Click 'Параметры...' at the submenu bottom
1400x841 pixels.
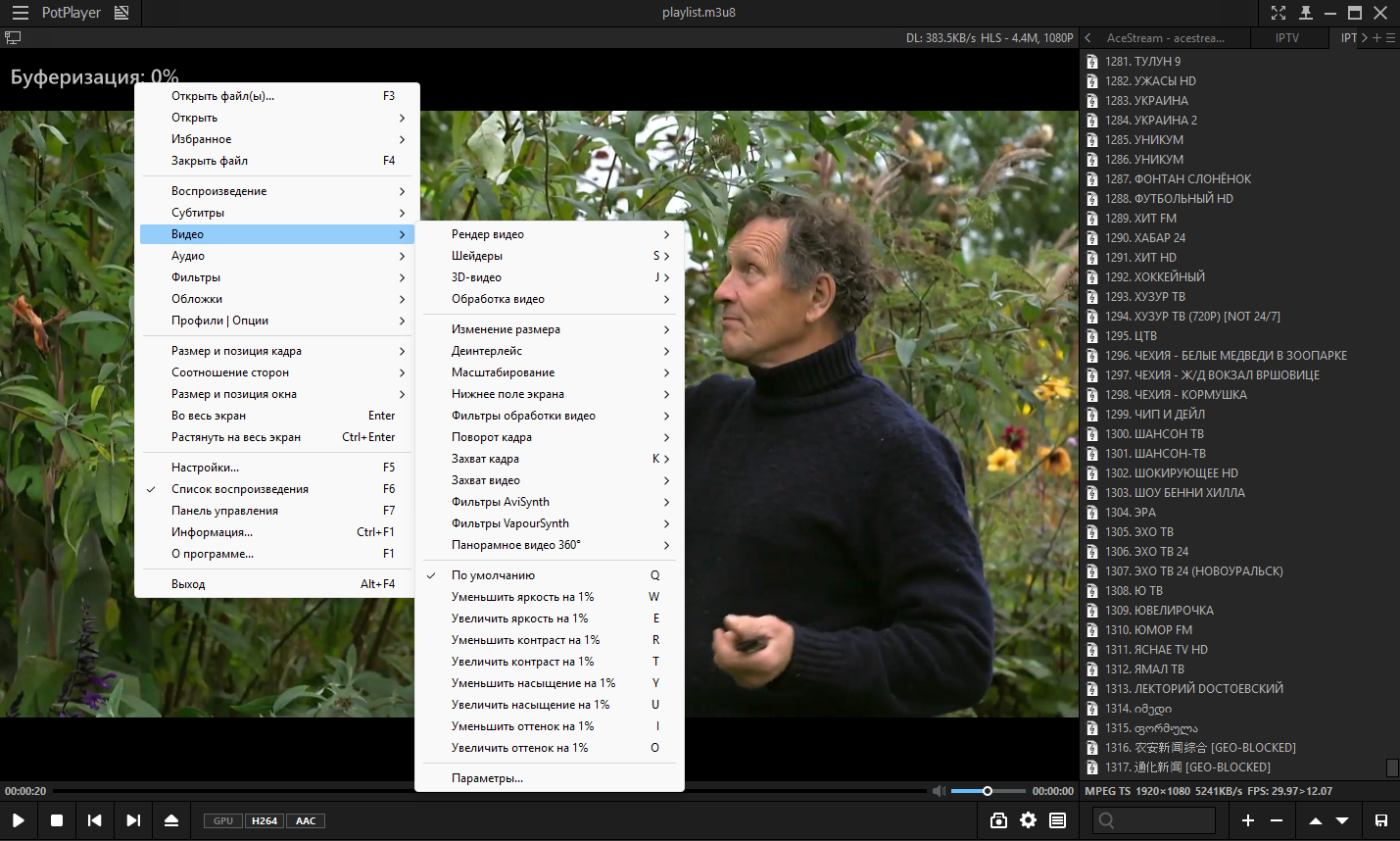(x=487, y=778)
